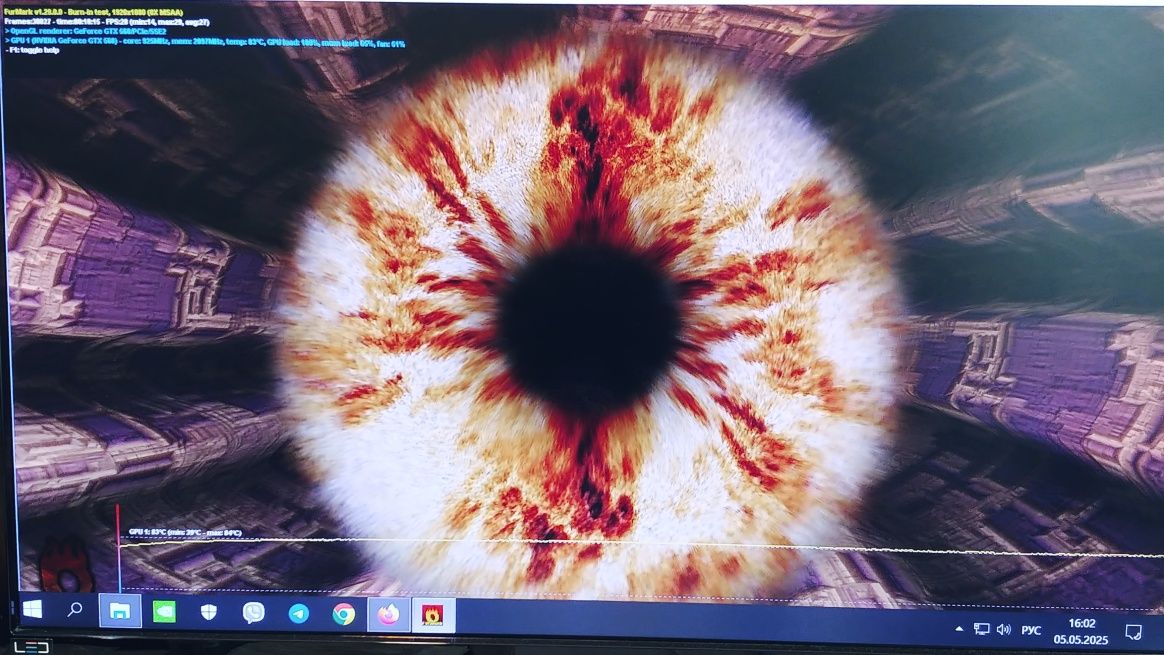
Task: Click the GPU 1 temperature graph label
Action: (x=185, y=532)
